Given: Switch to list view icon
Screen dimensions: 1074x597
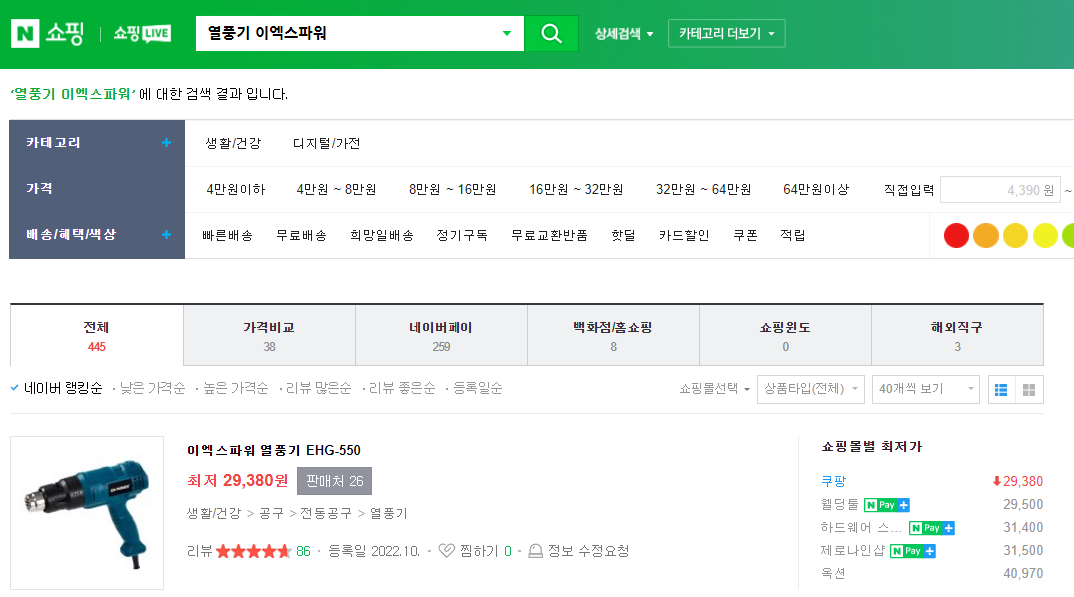Looking at the screenshot, I should (1001, 390).
